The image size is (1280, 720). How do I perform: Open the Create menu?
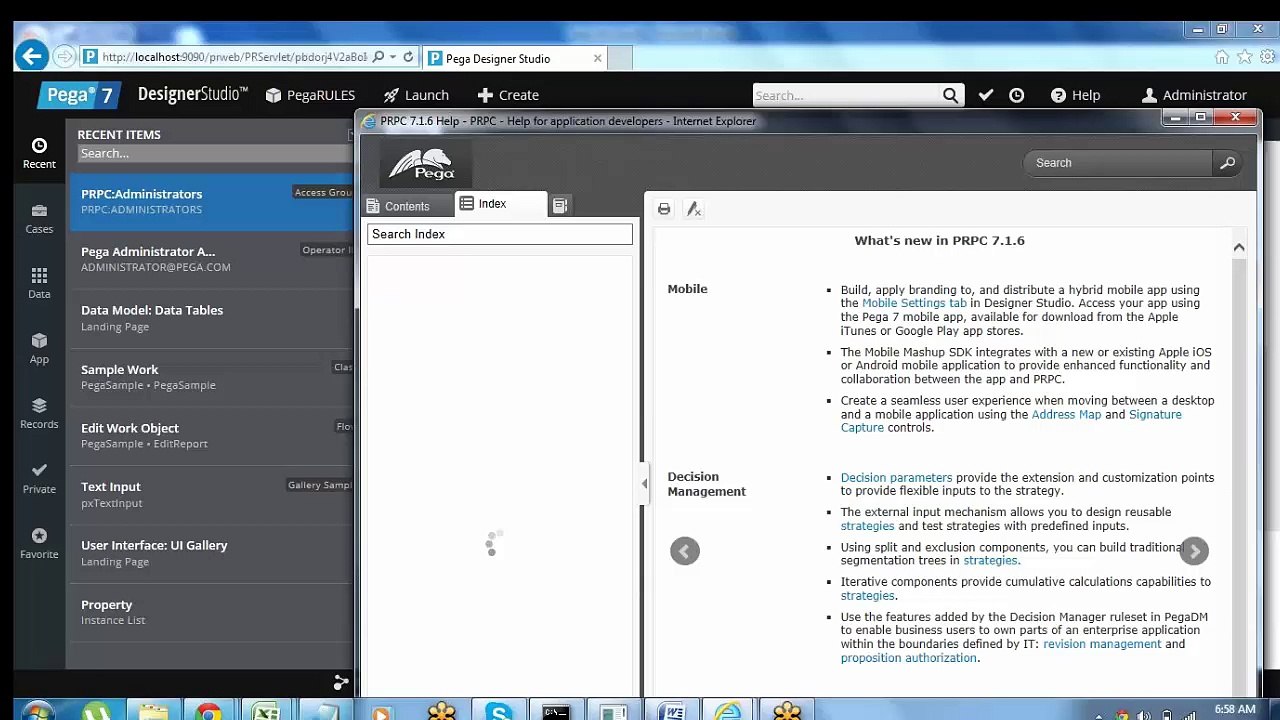point(508,95)
